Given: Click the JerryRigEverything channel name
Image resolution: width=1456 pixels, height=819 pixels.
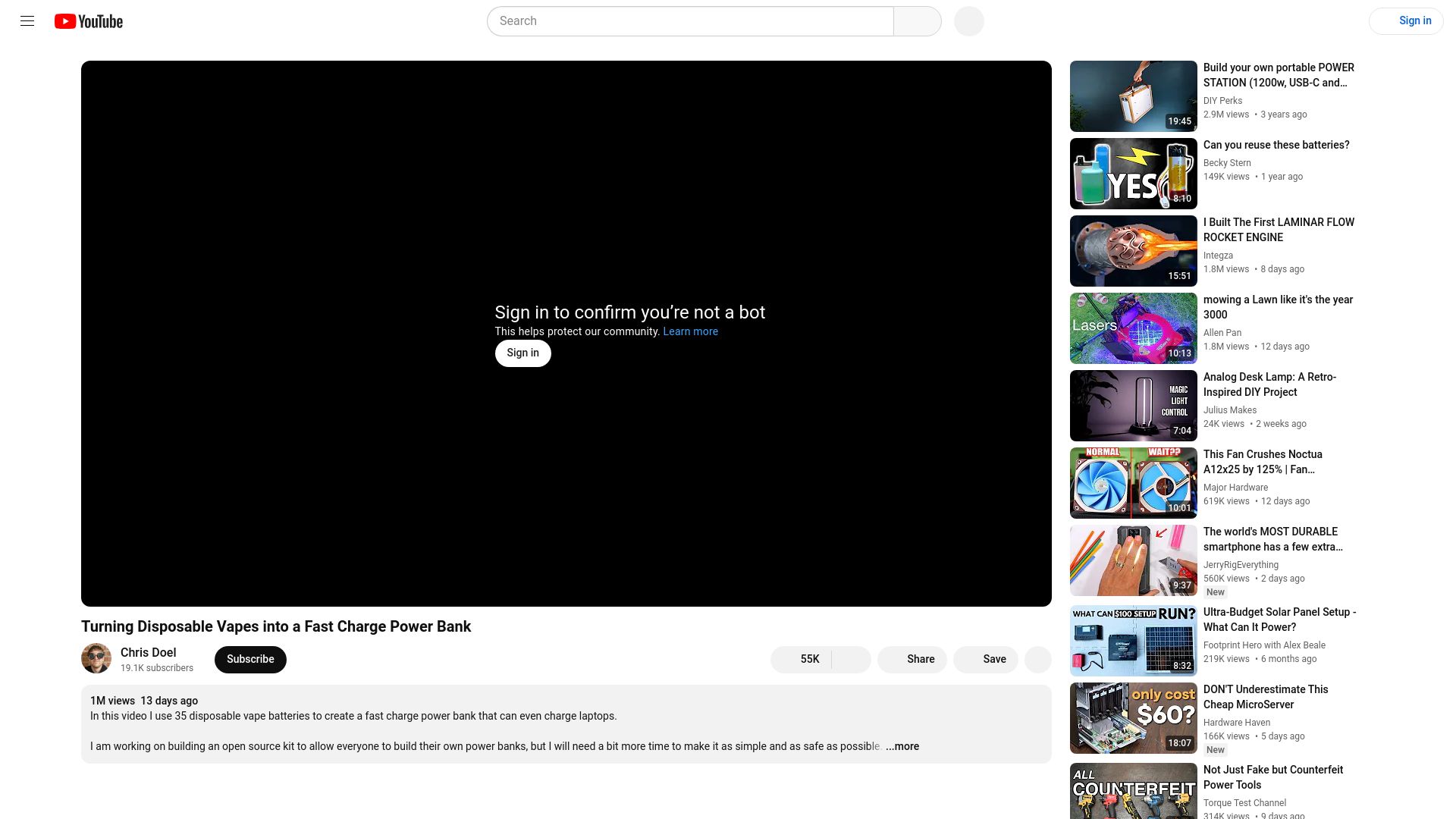Looking at the screenshot, I should (x=1241, y=565).
